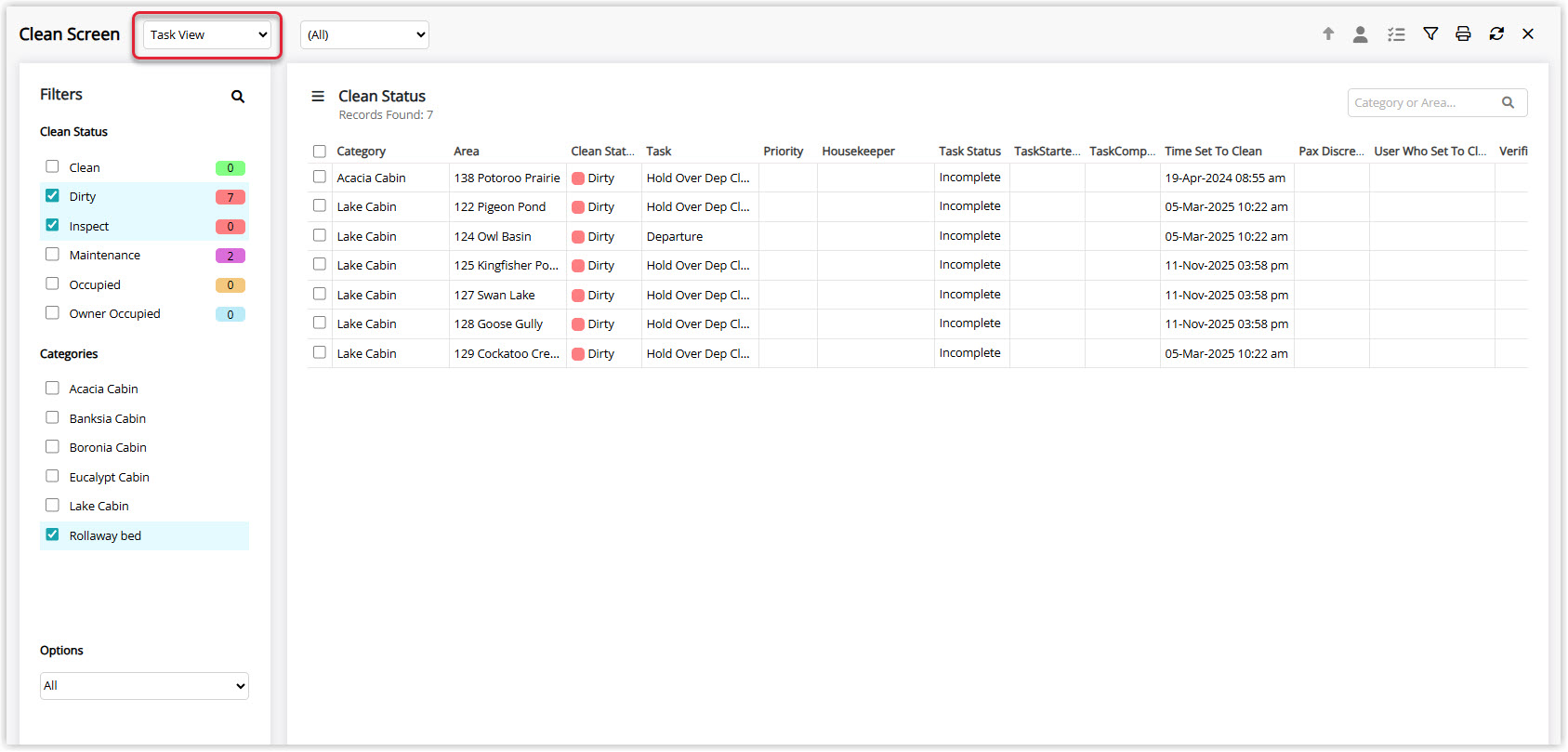Image resolution: width=1568 pixels, height=752 pixels.
Task: Click the 125 Kingfisher area cell
Action: (507, 266)
